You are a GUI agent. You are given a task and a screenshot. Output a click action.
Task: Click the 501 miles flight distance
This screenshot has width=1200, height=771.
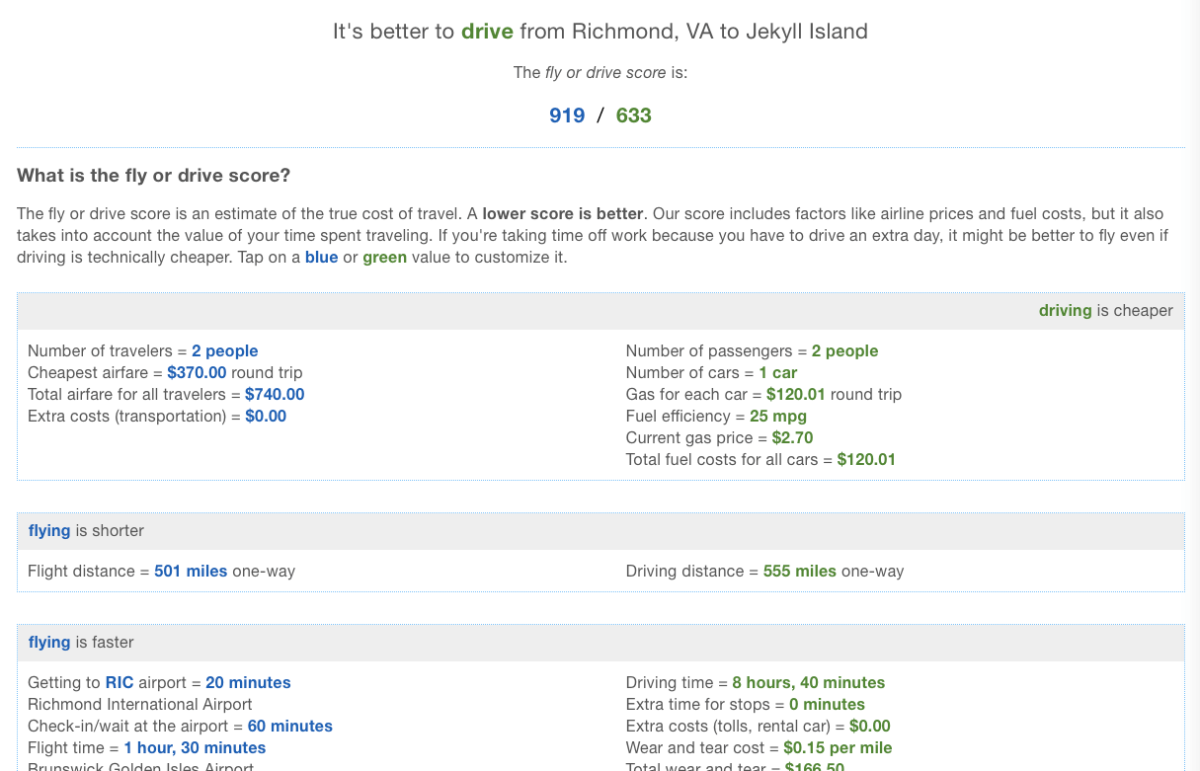190,571
